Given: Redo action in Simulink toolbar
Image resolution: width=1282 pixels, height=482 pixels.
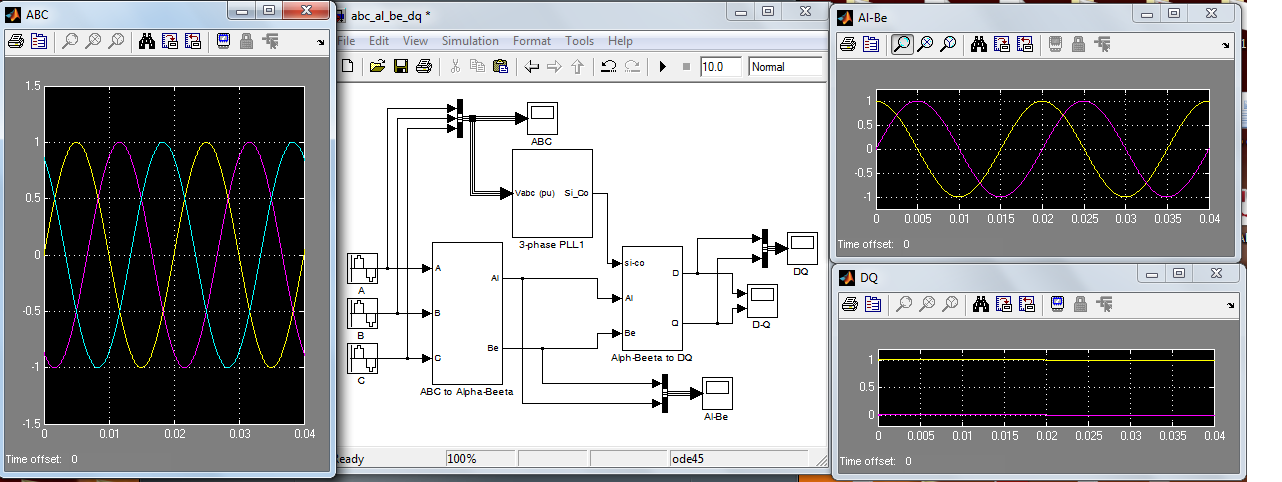Looking at the screenshot, I should (x=632, y=67).
